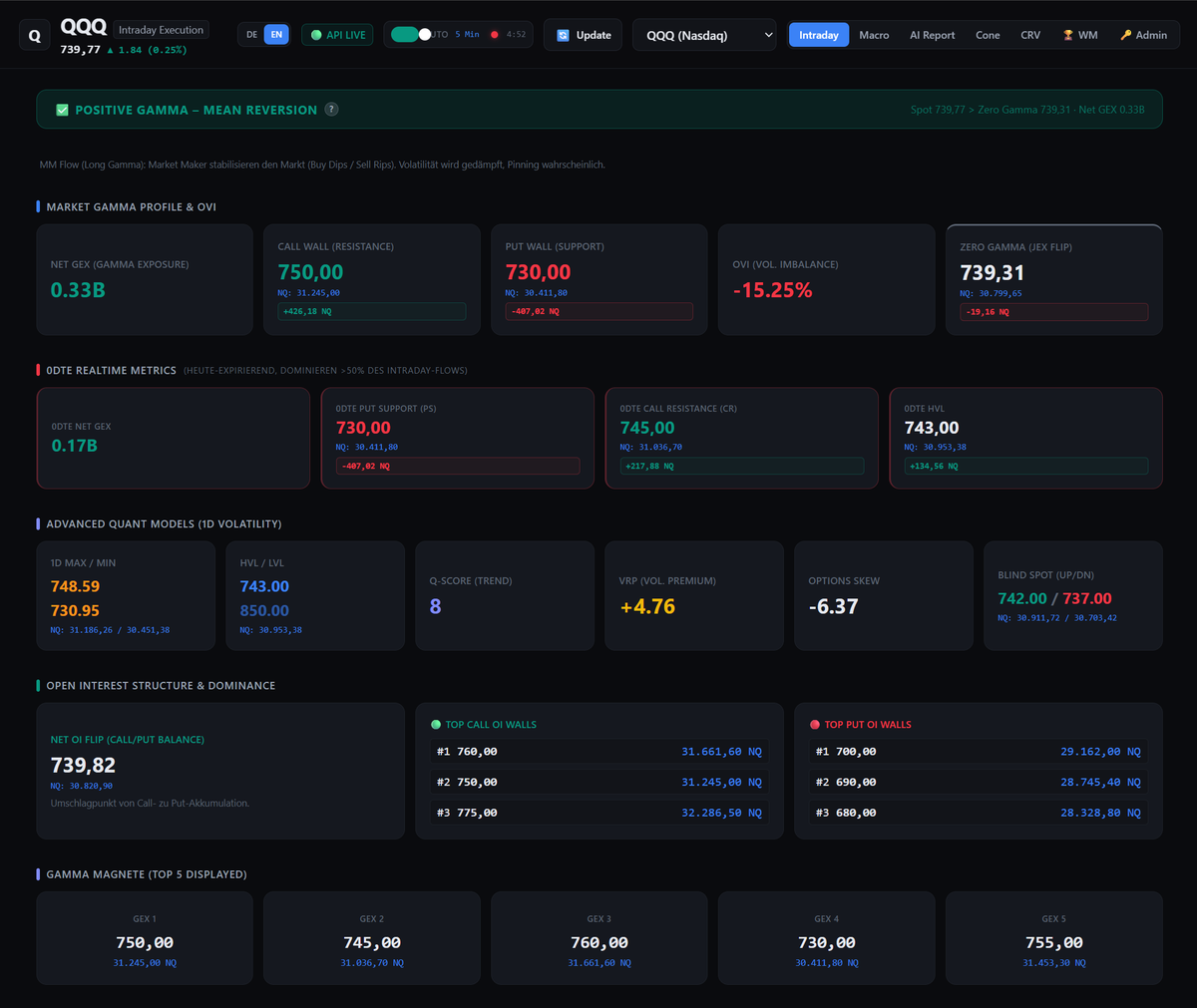1197x1008 pixels.
Task: Click the trophy icon on the WM tab
Action: (1068, 35)
